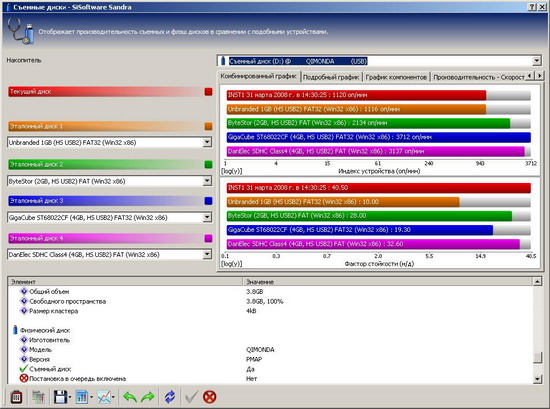Screen dimensions: 550x409
Task: Toggle the magenta reference disk 4 color box
Action: [208, 239]
